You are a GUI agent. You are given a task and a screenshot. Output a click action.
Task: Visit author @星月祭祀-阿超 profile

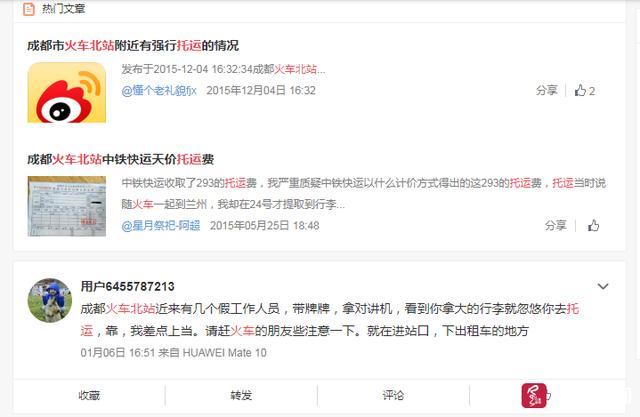click(x=161, y=225)
